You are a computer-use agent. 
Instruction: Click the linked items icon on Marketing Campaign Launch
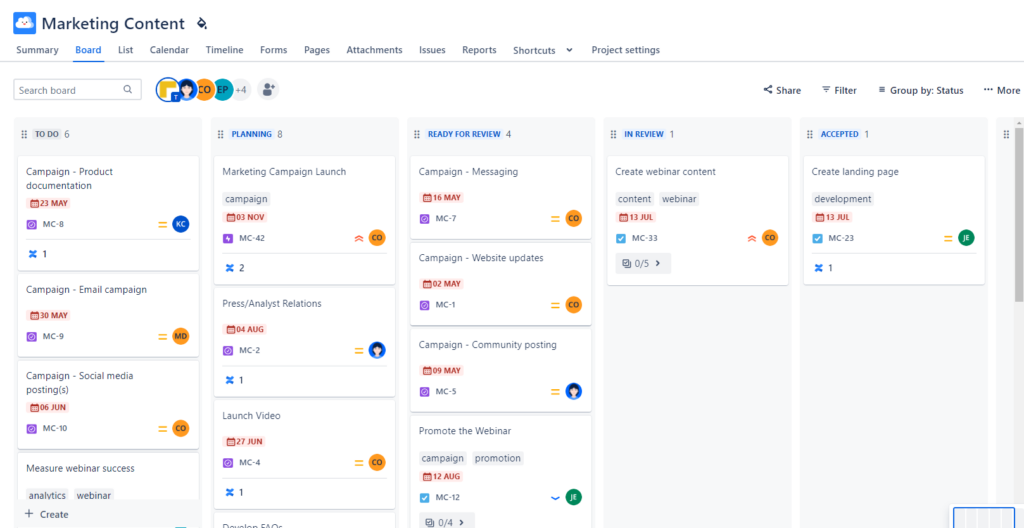[229, 268]
